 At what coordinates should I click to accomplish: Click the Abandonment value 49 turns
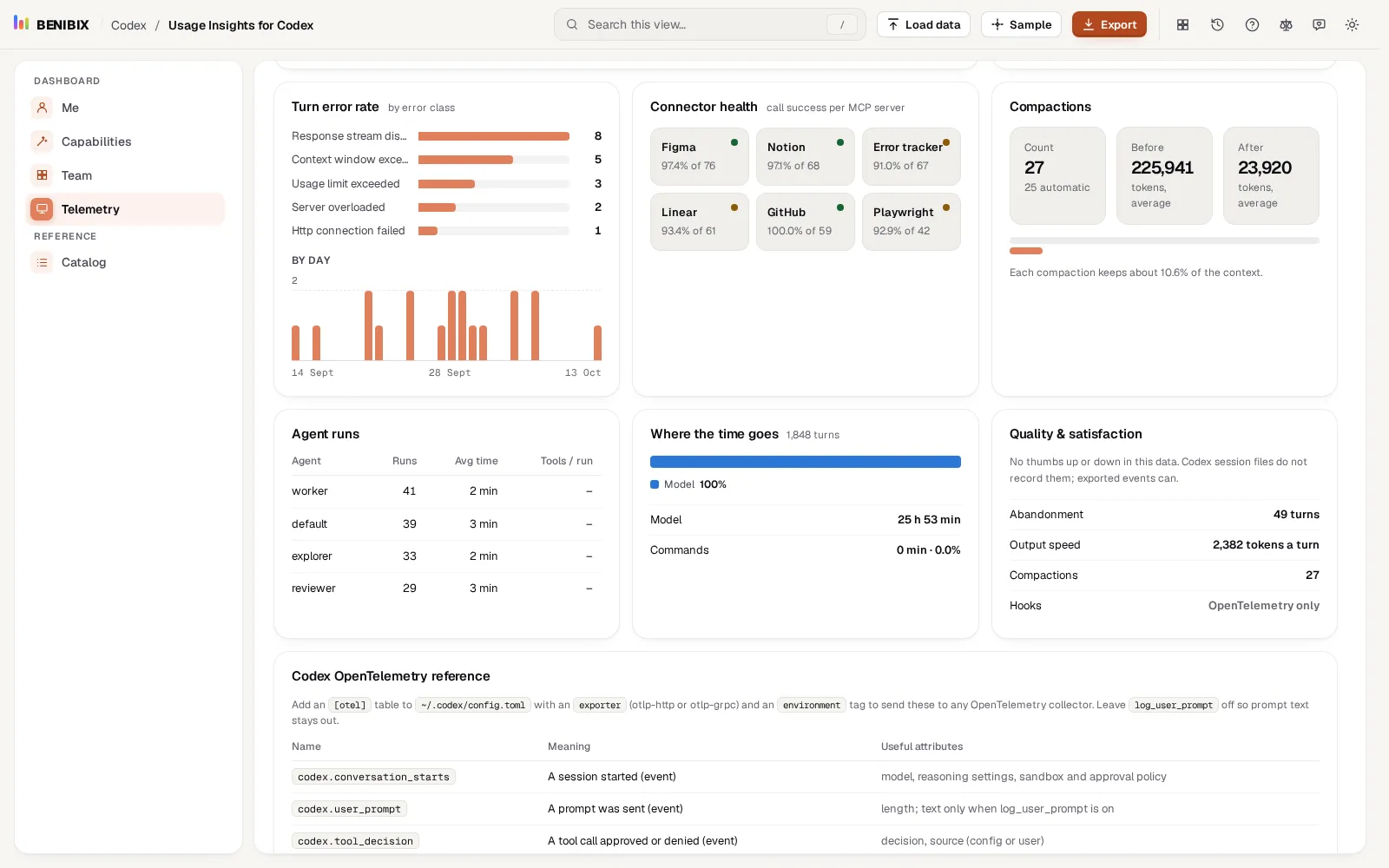point(1296,515)
